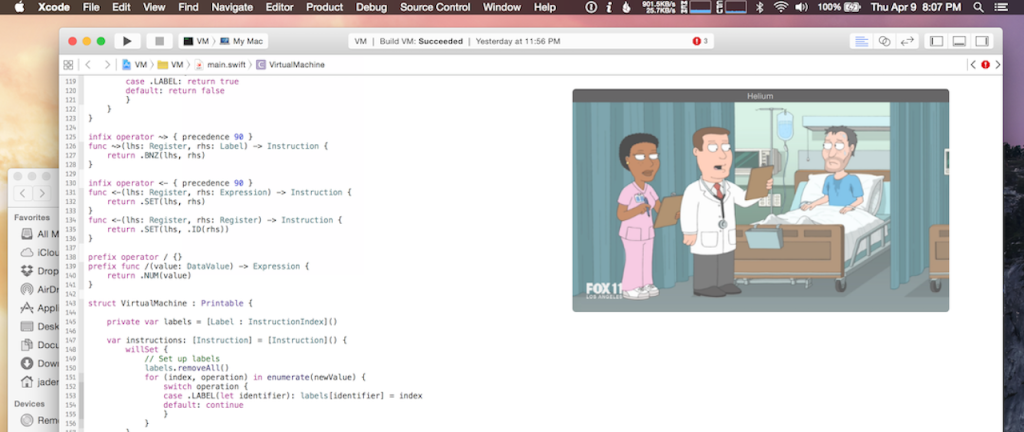Open the Apple menu
Image resolution: width=1024 pixels, height=432 pixels.
(x=19, y=7)
